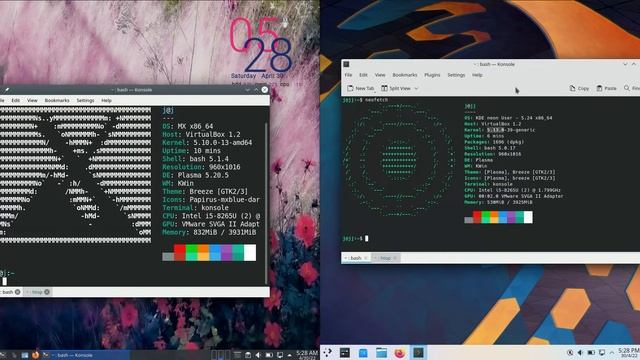This screenshot has height=360, width=640.
Task: Select the htop tab in left Konsole
Action: (x=38, y=292)
